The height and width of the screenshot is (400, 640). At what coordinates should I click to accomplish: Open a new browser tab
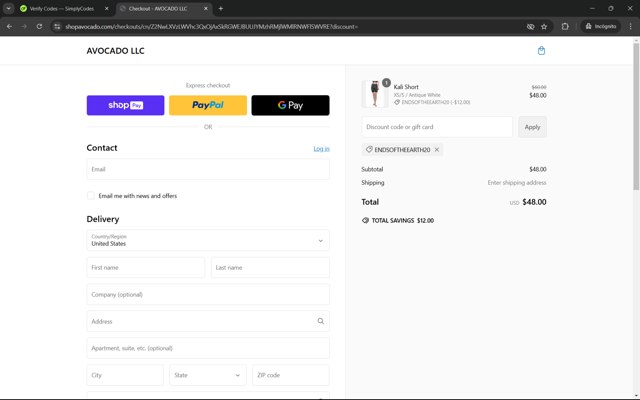[221, 8]
